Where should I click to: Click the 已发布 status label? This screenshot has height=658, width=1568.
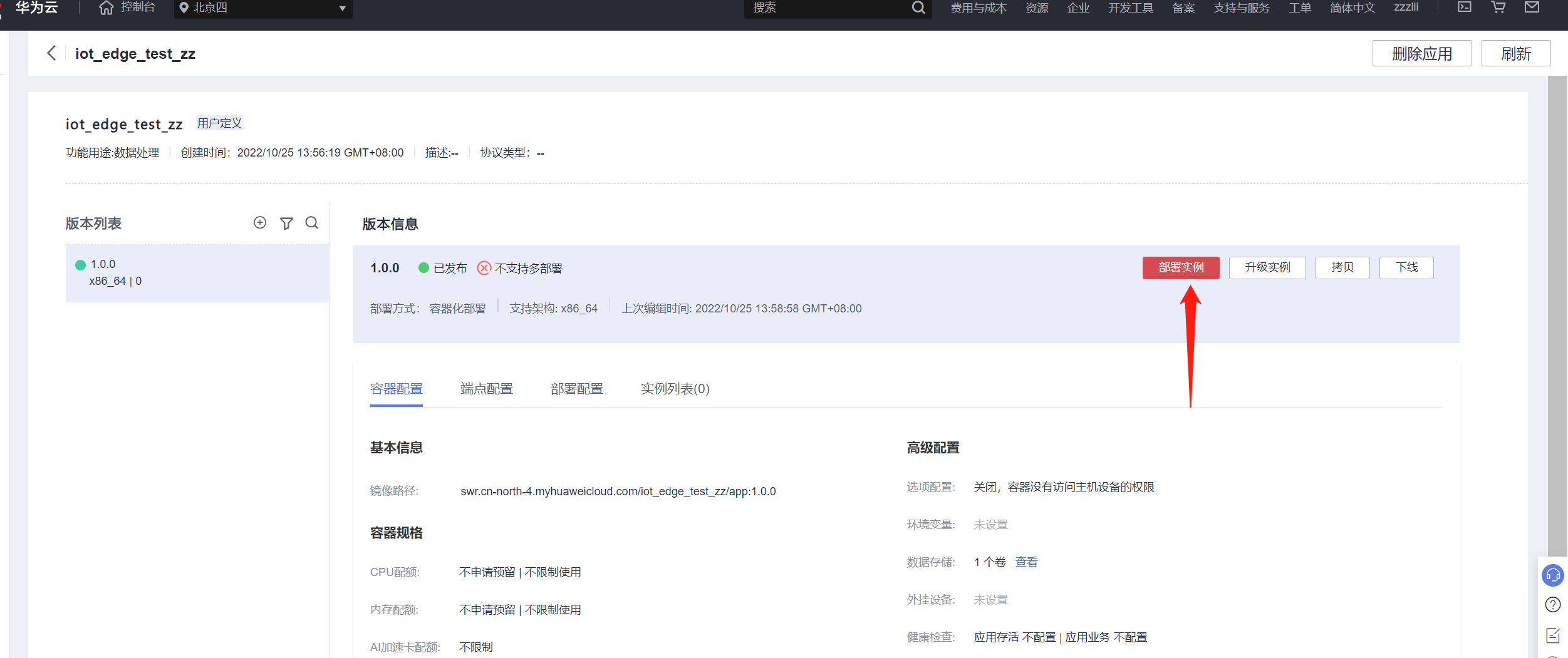[x=450, y=269]
